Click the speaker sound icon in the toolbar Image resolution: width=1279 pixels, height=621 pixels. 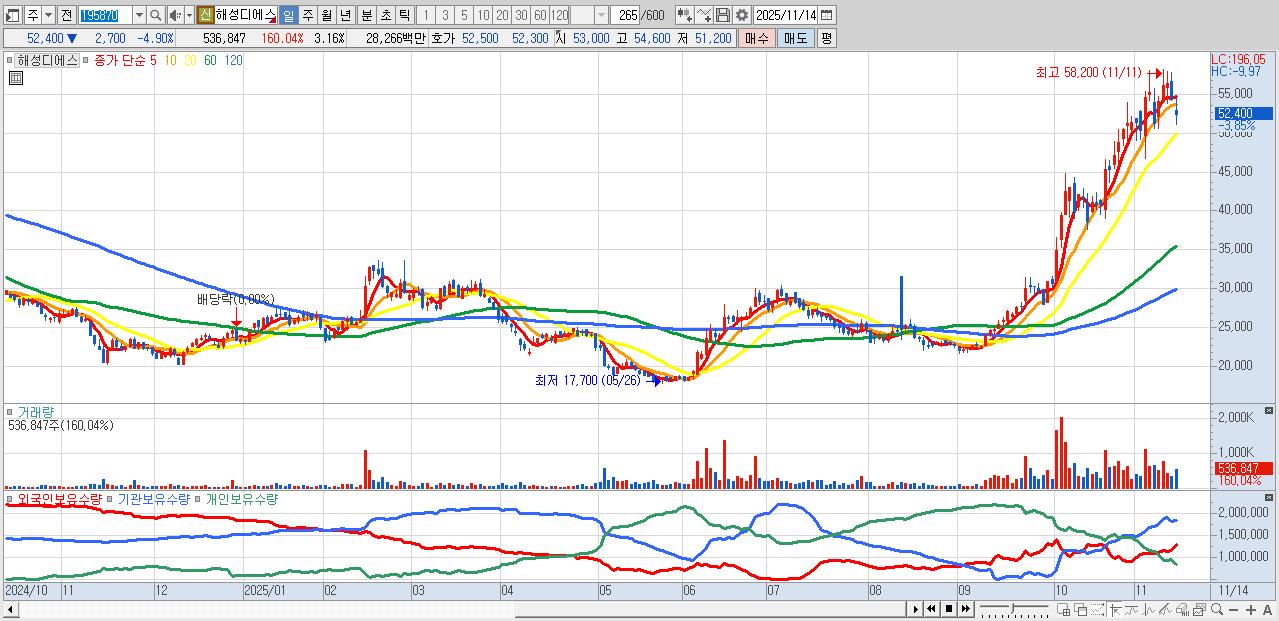(x=174, y=15)
